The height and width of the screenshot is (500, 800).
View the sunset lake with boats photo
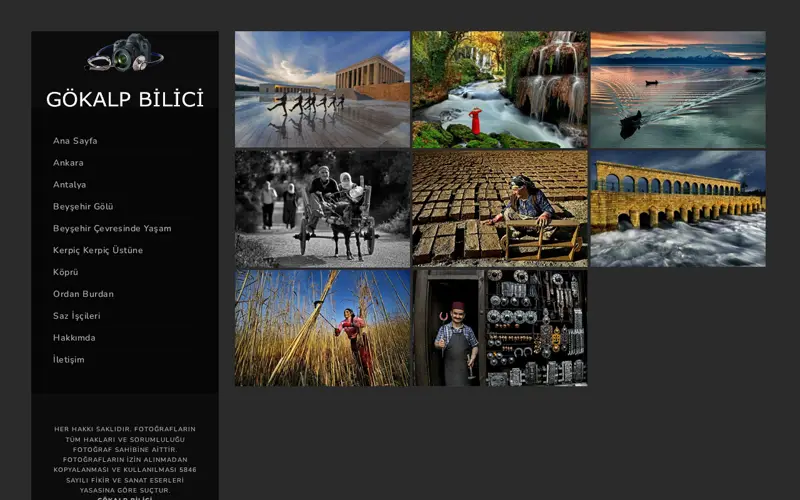click(x=678, y=90)
